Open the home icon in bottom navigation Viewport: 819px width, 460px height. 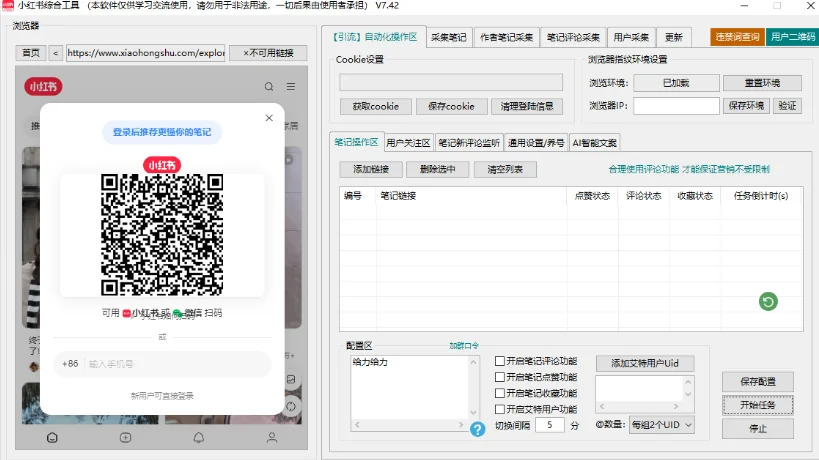click(x=52, y=438)
